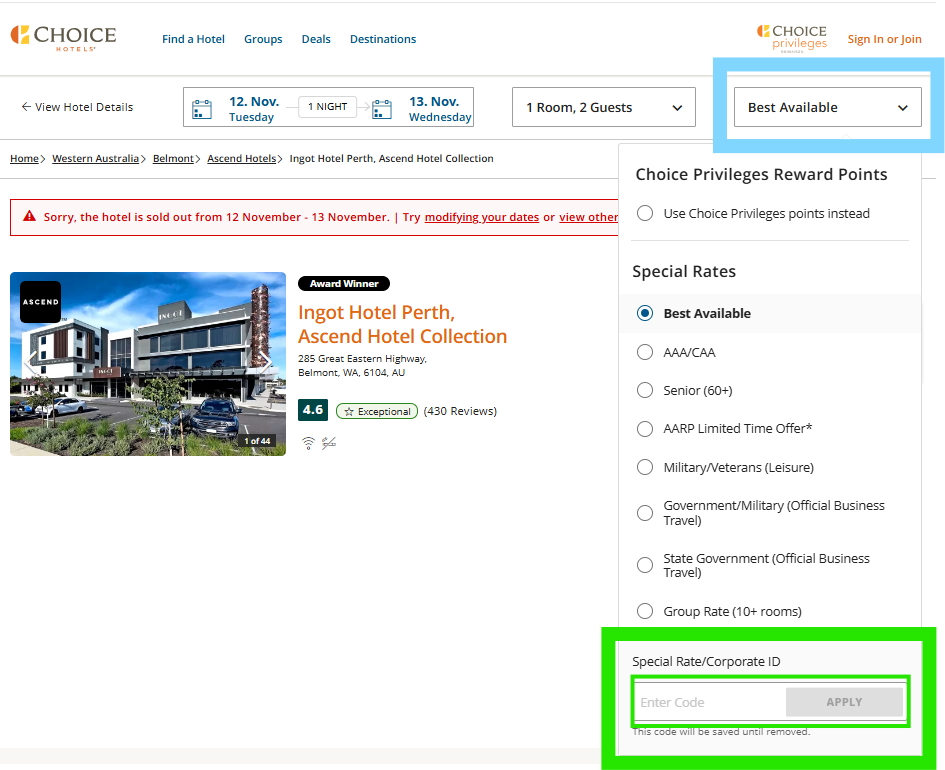945x770 pixels.
Task: Click the Award Winner badge
Action: [x=344, y=283]
